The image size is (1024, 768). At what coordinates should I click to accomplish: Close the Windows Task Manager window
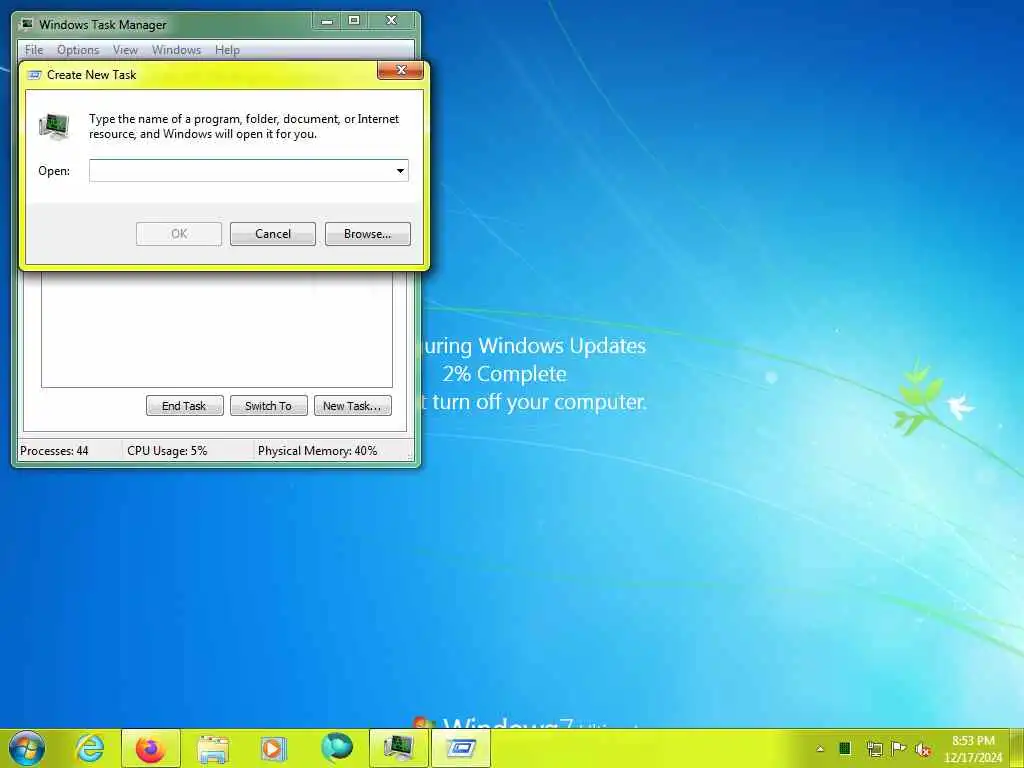391,20
